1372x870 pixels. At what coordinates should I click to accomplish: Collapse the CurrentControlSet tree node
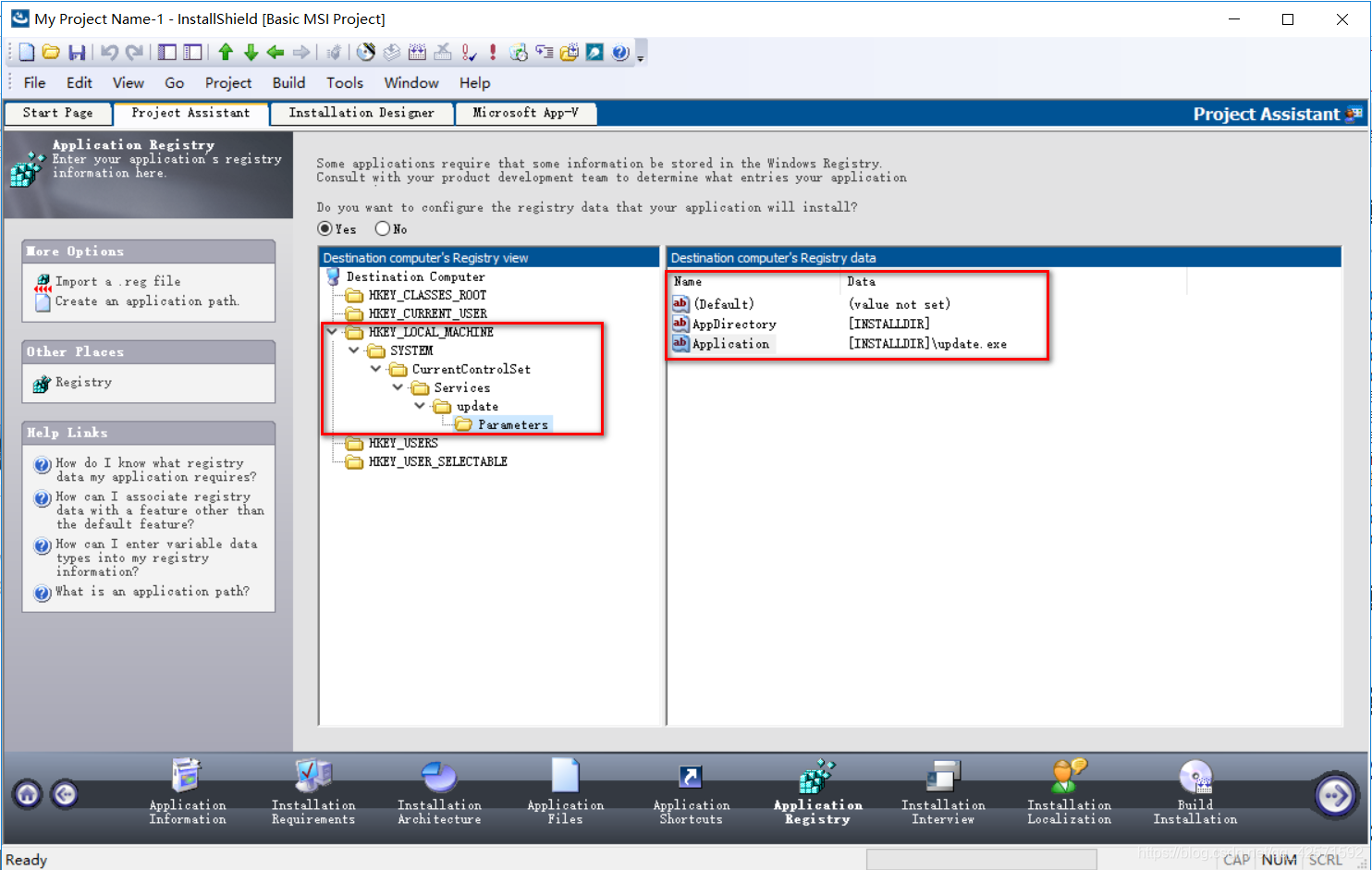(x=375, y=369)
